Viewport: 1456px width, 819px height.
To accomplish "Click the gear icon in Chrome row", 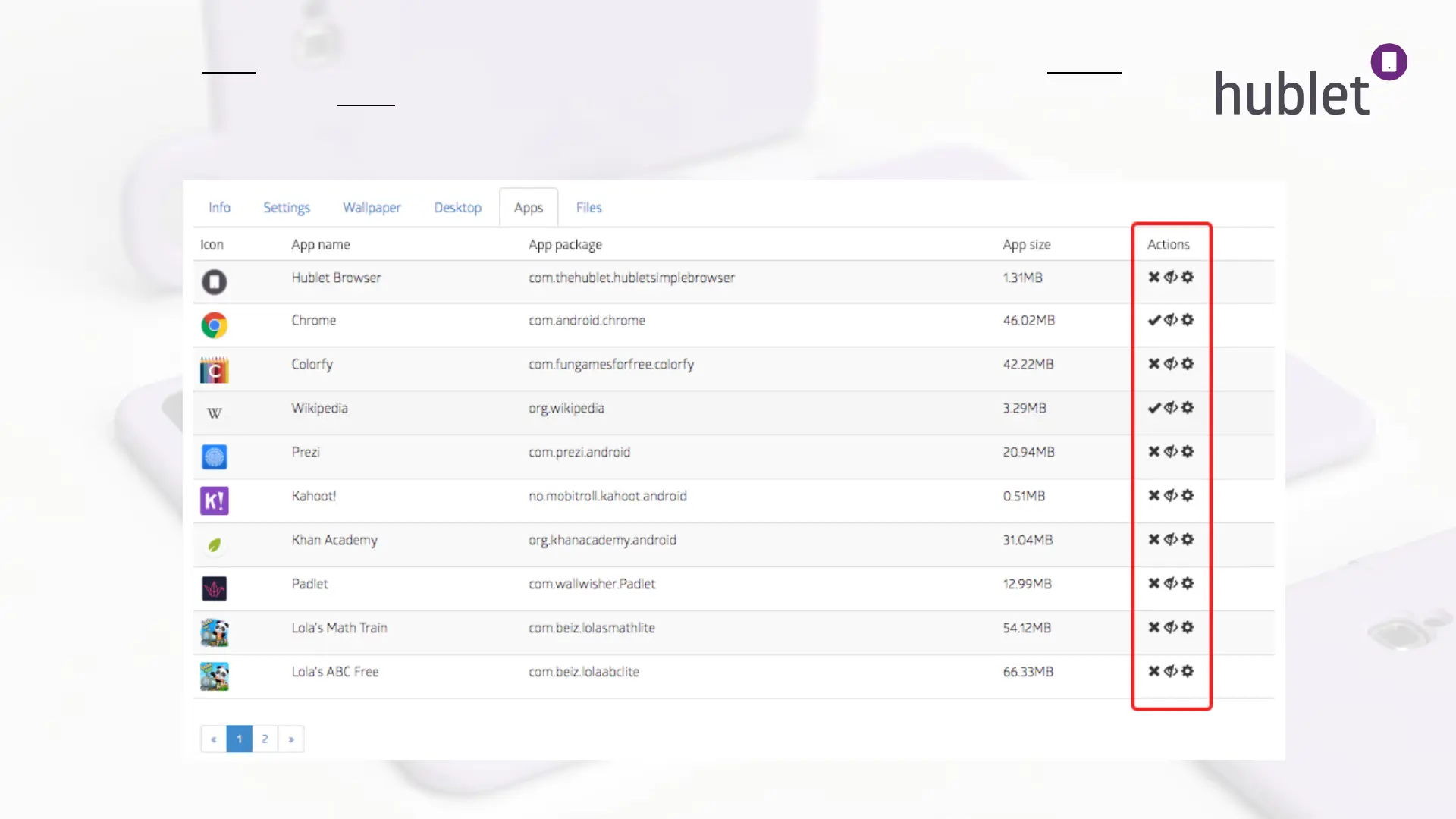I will pyautogui.click(x=1188, y=320).
